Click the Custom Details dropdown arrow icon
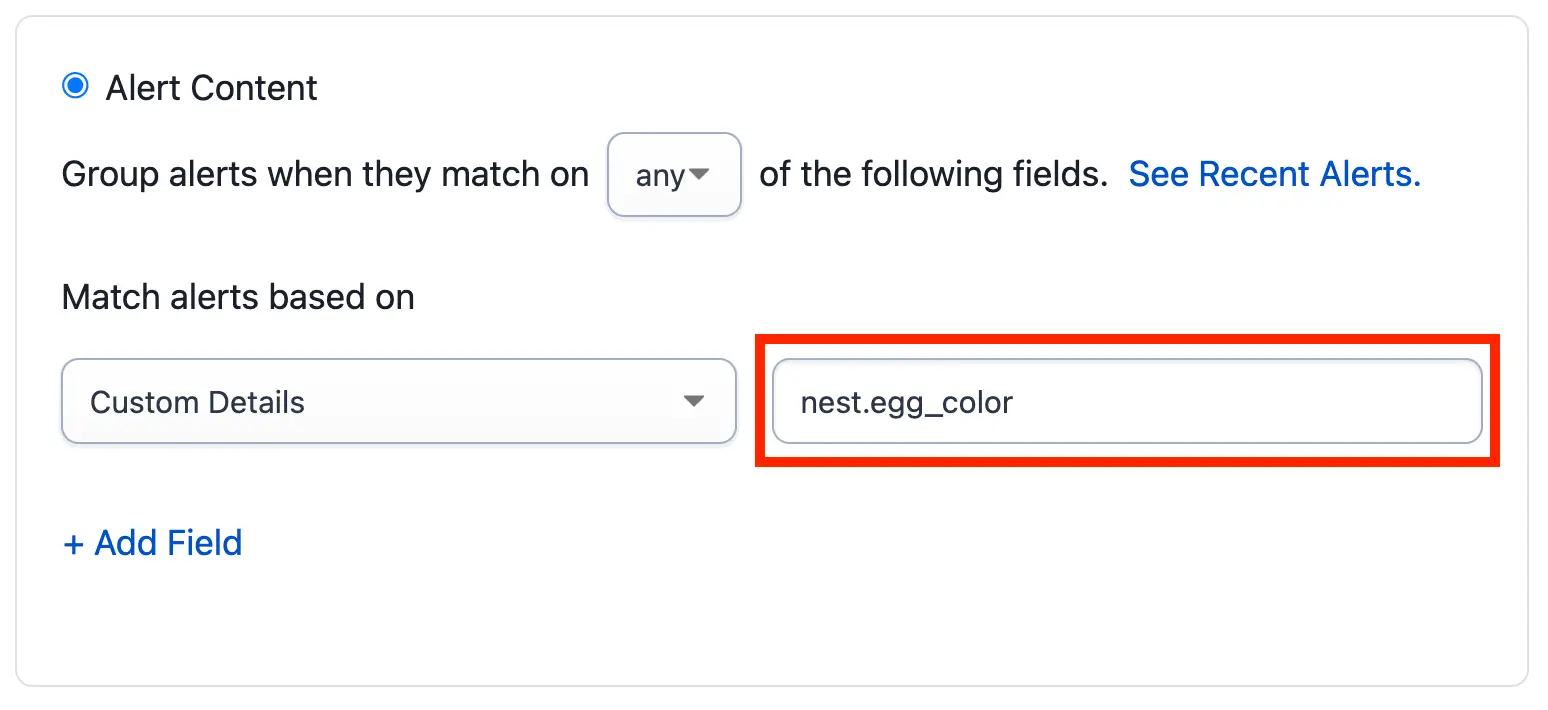 [x=694, y=402]
